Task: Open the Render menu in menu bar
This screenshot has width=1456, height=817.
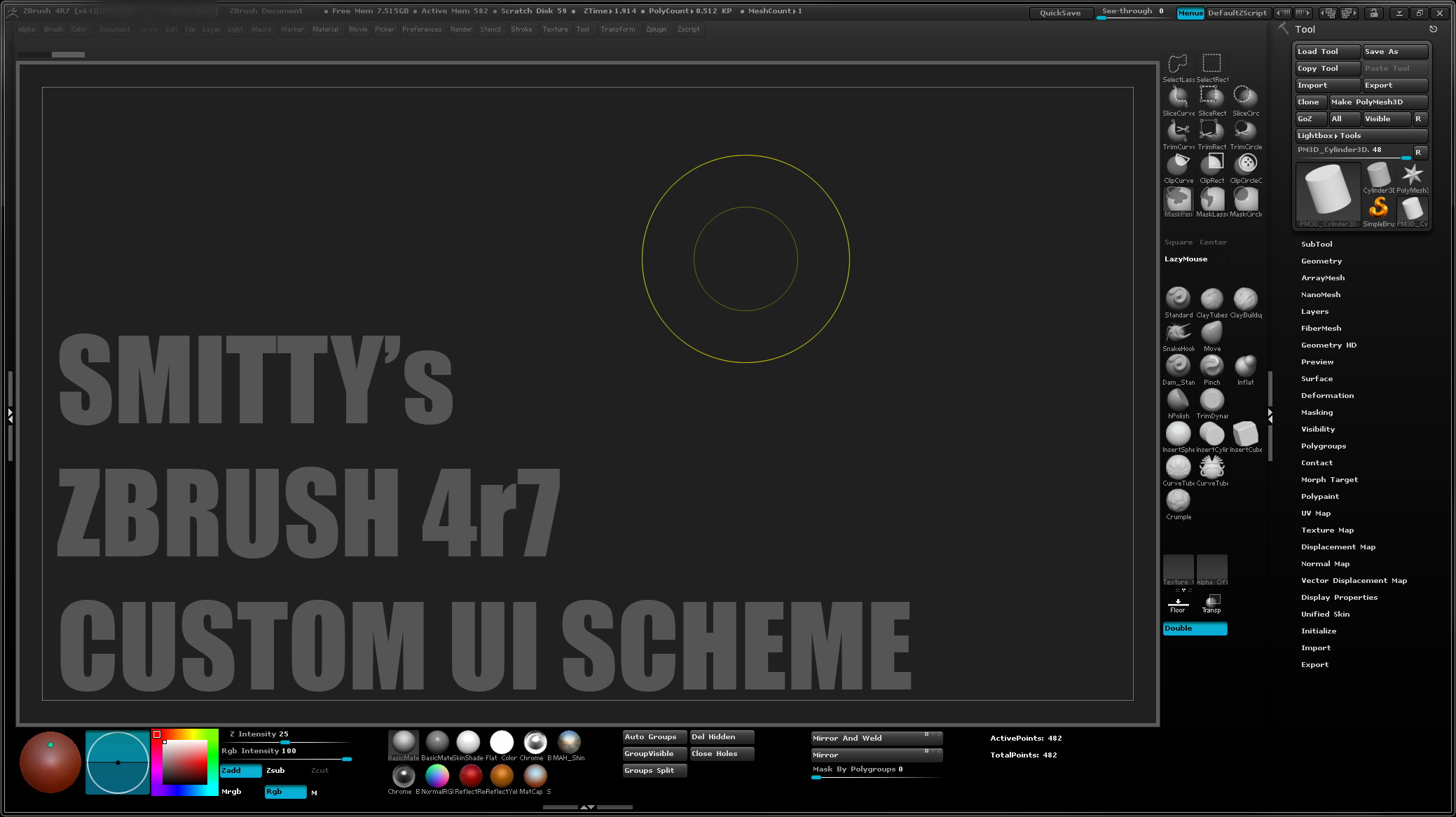Action: 460,28
